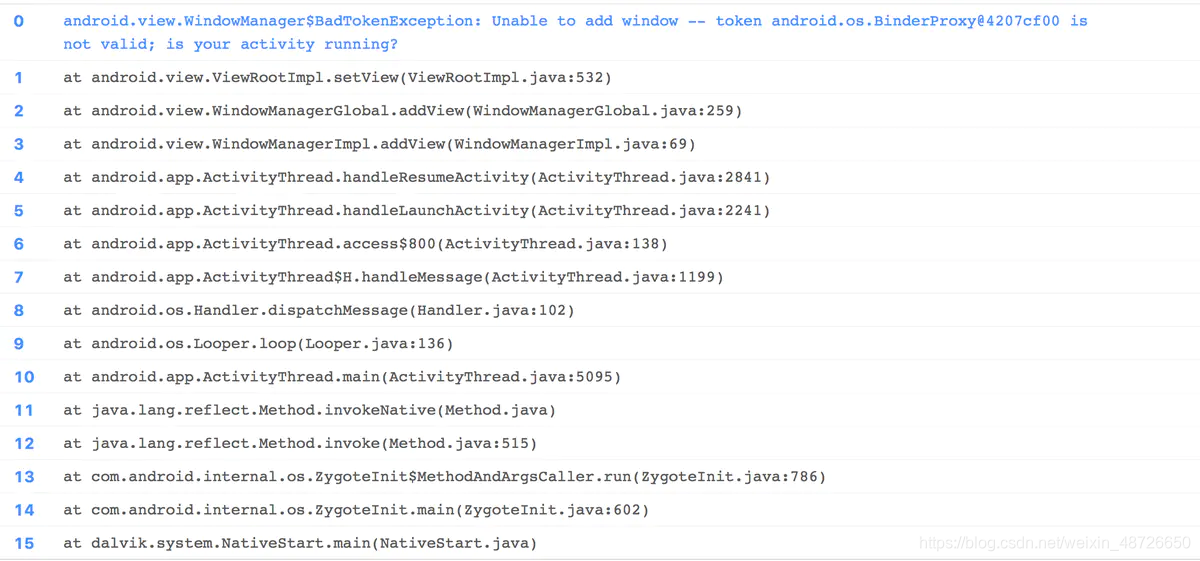This screenshot has width=1200, height=561.
Task: Select the BadTokenException message line
Action: pos(575,32)
